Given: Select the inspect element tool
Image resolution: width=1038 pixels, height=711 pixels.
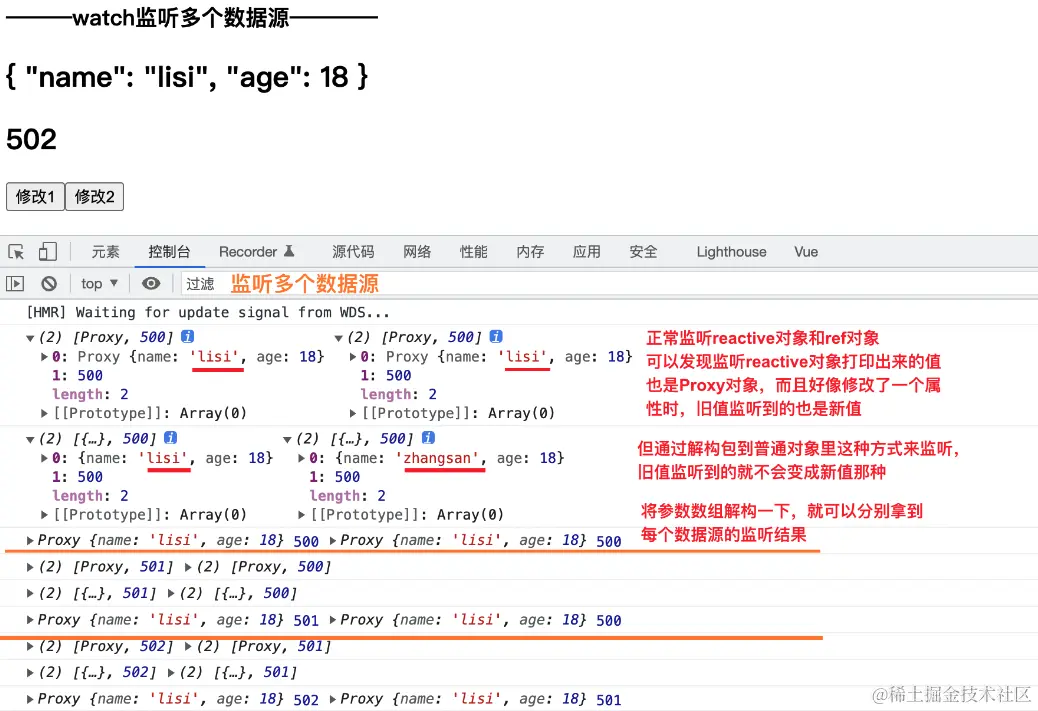Looking at the screenshot, I should click(x=17, y=252).
